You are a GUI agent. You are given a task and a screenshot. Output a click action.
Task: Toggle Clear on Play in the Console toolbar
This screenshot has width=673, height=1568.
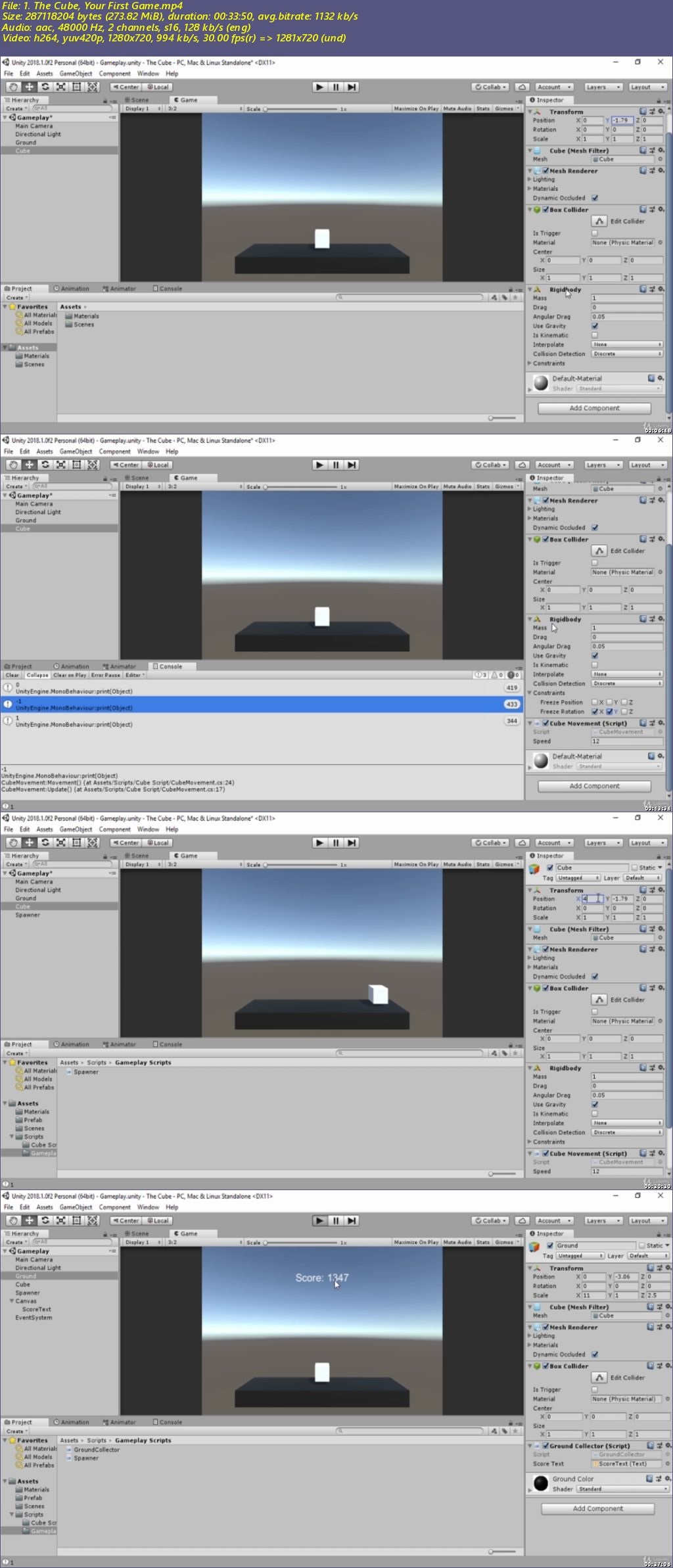pyautogui.click(x=70, y=675)
